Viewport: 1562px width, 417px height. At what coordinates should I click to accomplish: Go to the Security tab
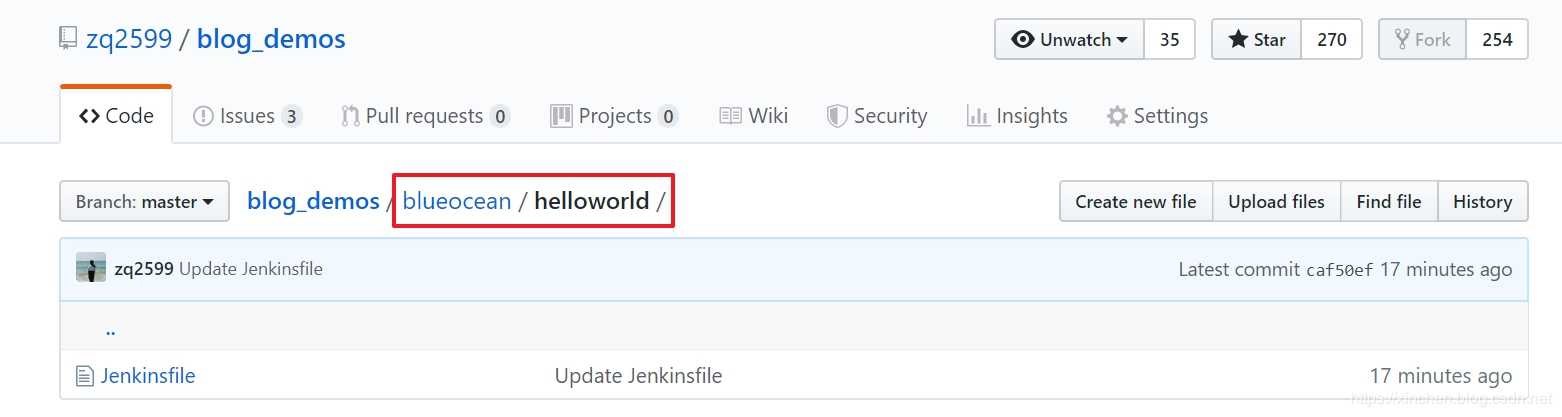pyautogui.click(x=877, y=116)
